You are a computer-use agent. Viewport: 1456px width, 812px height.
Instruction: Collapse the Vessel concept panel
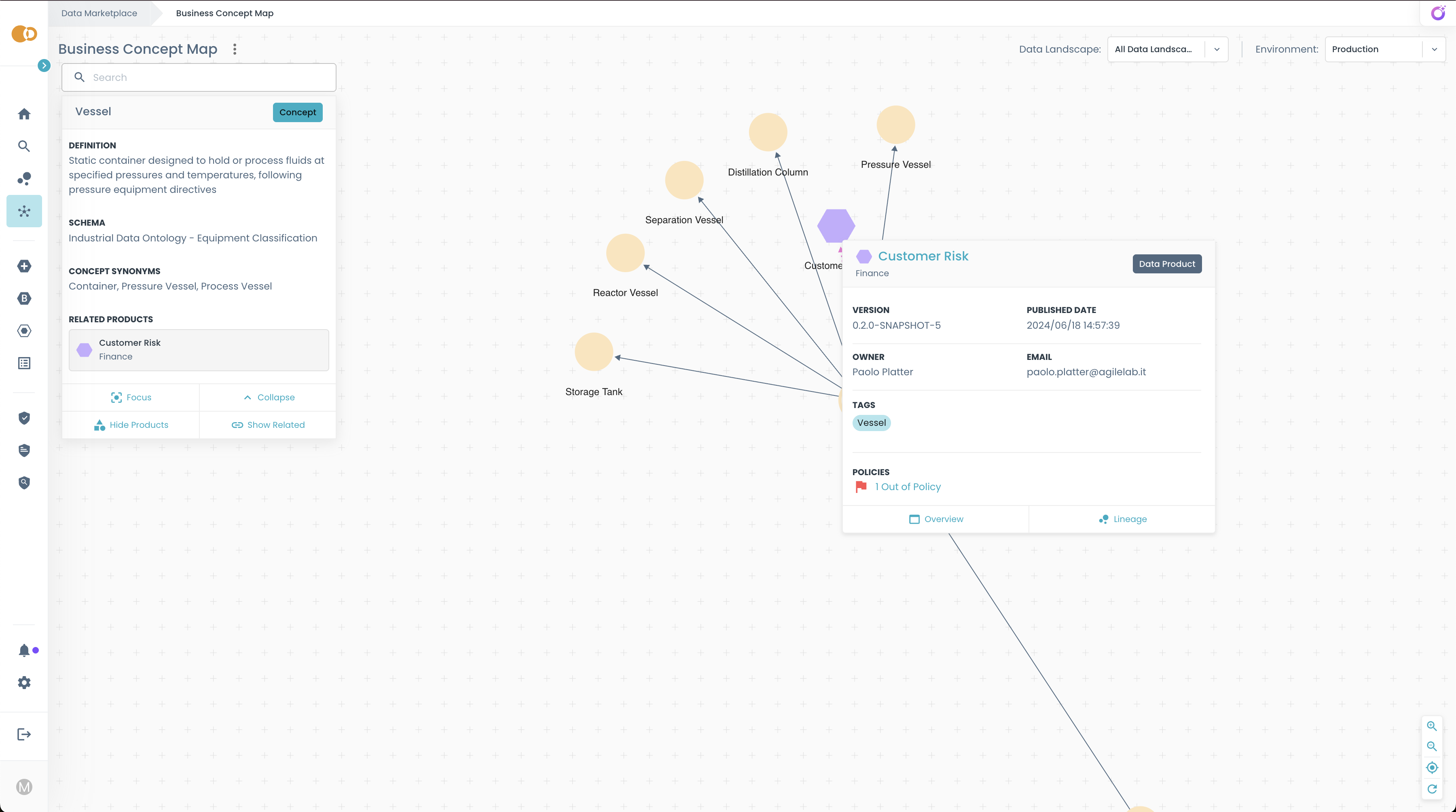[x=269, y=397]
